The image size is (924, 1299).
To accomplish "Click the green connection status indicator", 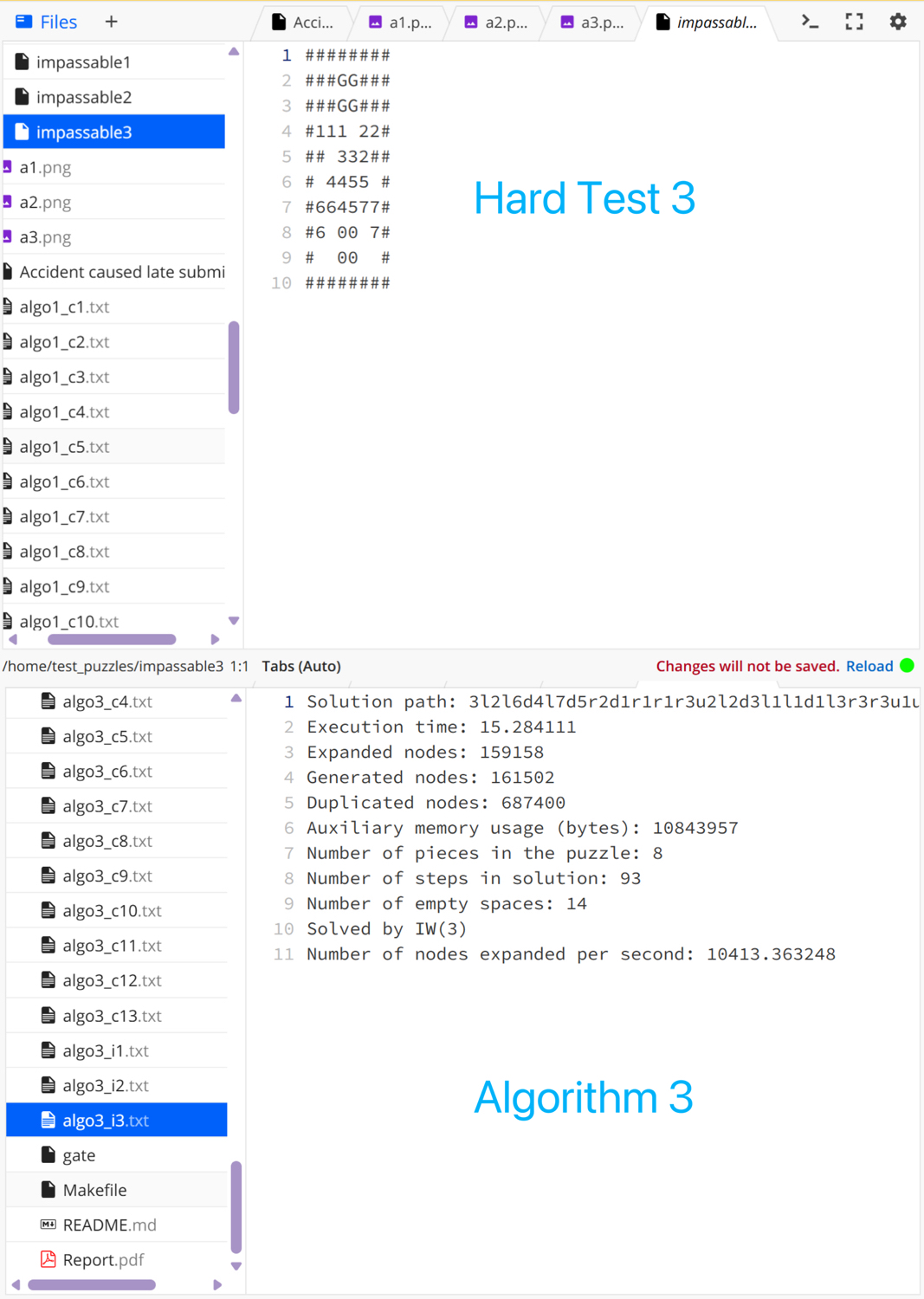I will [907, 666].
